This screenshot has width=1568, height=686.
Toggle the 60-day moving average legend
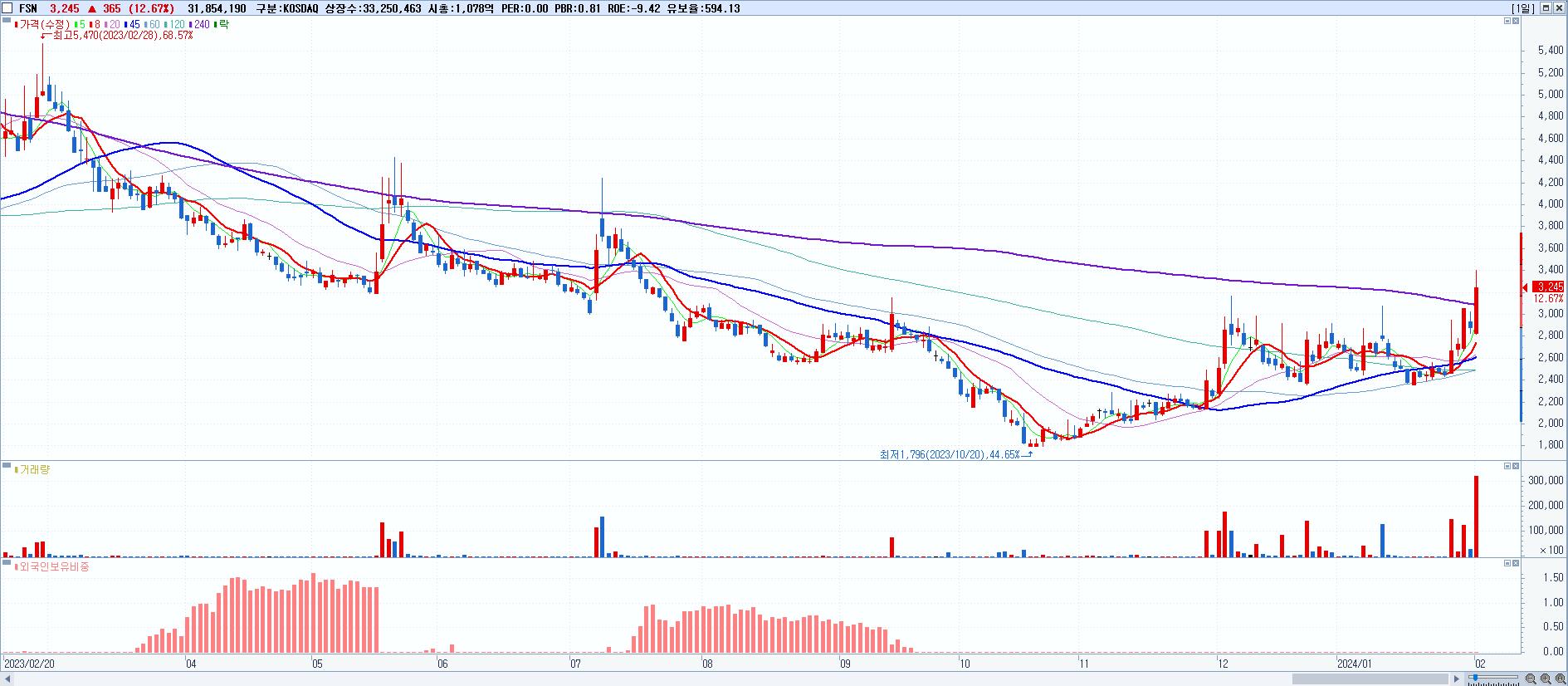(x=152, y=25)
